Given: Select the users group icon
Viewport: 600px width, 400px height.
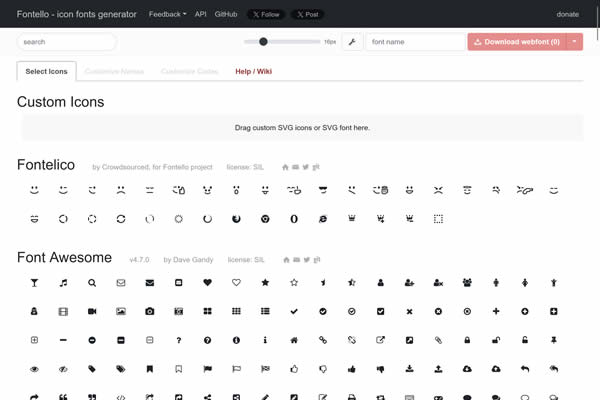Looking at the screenshot, I should (x=467, y=282).
